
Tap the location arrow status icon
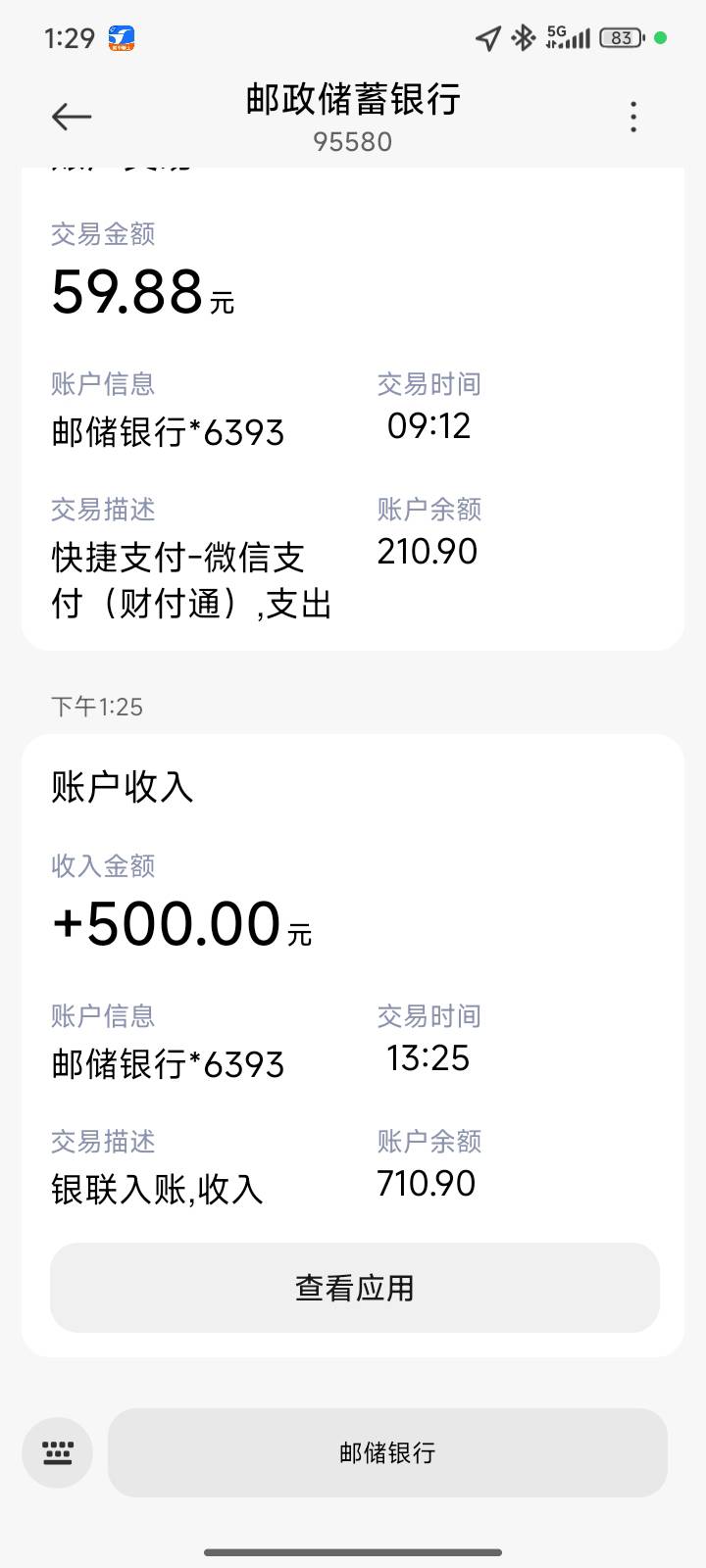(488, 38)
